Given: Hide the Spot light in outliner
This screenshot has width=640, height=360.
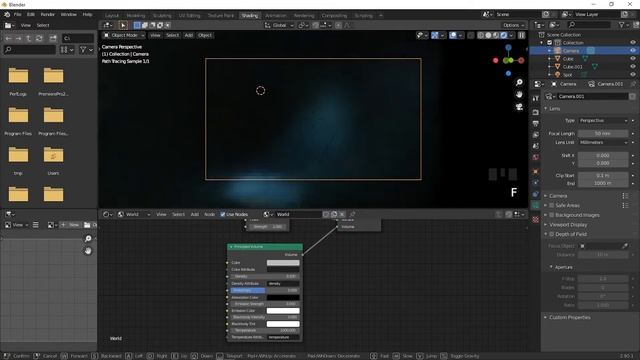Looking at the screenshot, I should 633,74.
